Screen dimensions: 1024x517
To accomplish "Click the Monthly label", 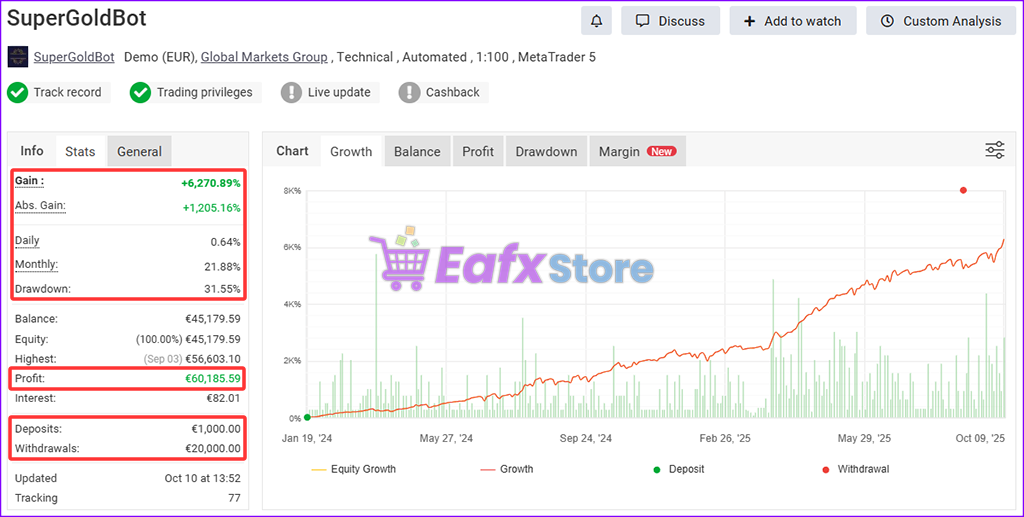I will 37,264.
